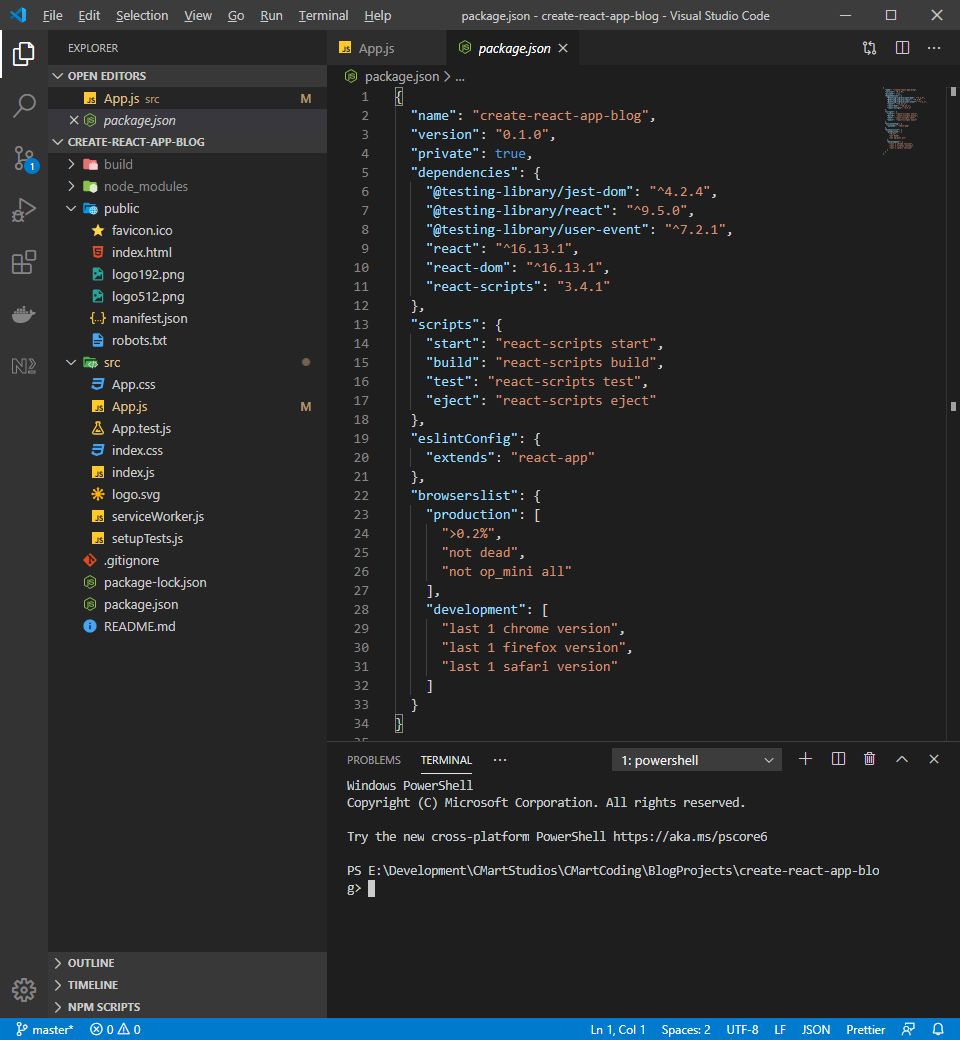Click master branch indicator in status bar
Image resolution: width=960 pixels, height=1040 pixels.
pyautogui.click(x=44, y=1029)
